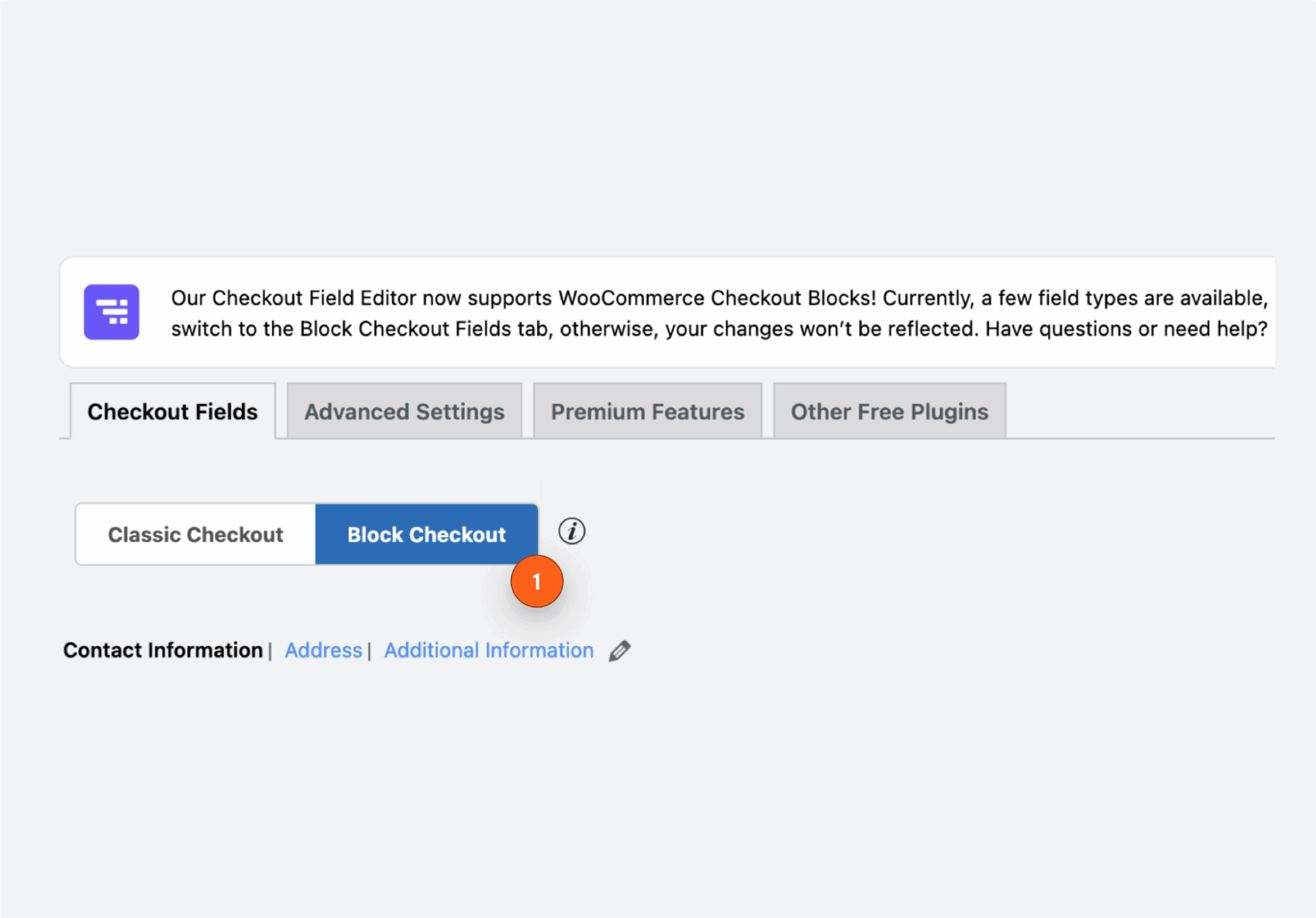Toggle the editor back to Classic Checkout

(x=195, y=534)
